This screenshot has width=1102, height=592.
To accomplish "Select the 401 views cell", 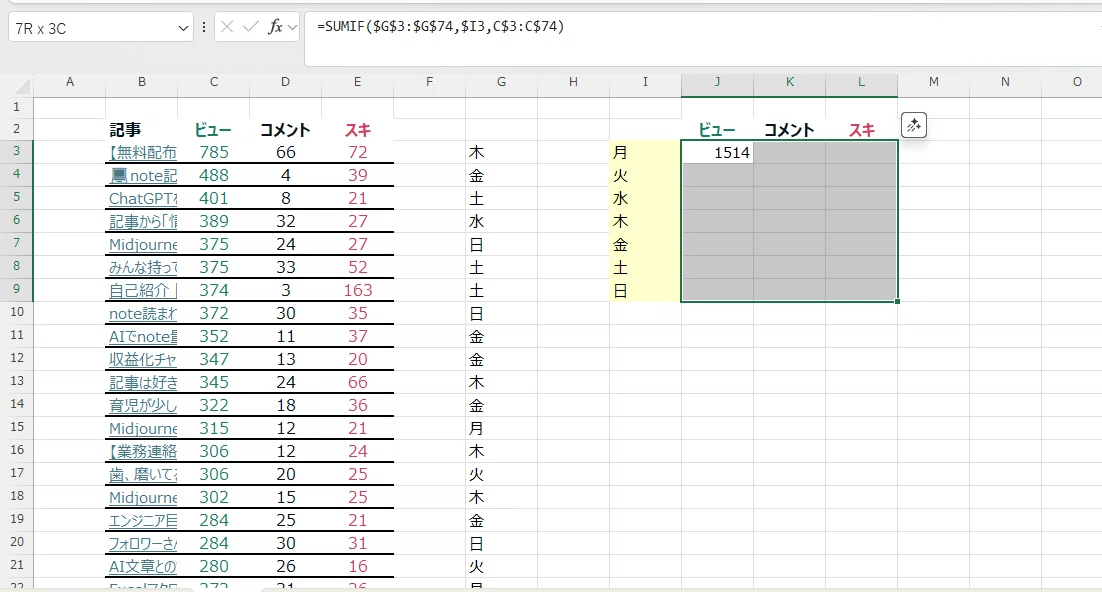I will [214, 198].
